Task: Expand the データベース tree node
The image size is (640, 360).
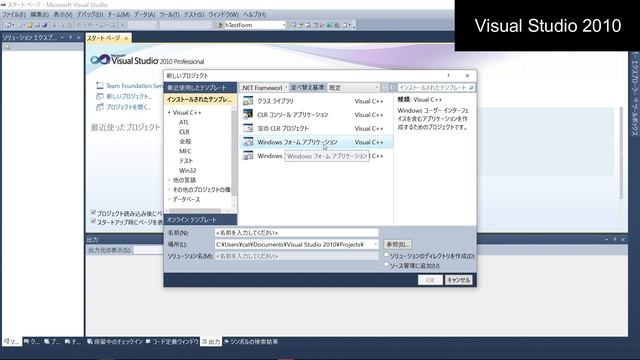Action: point(169,199)
